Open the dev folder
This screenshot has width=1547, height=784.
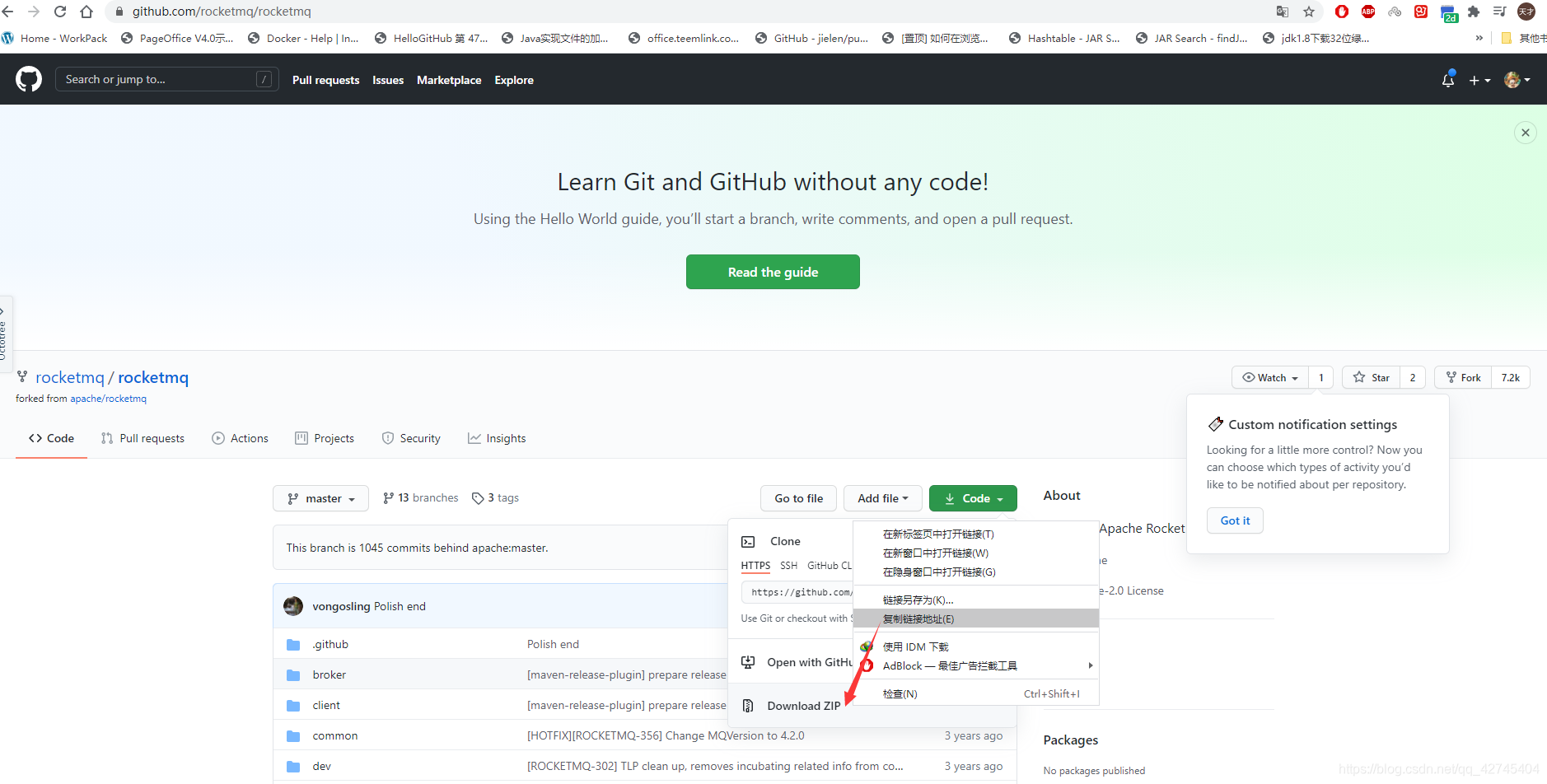(321, 766)
